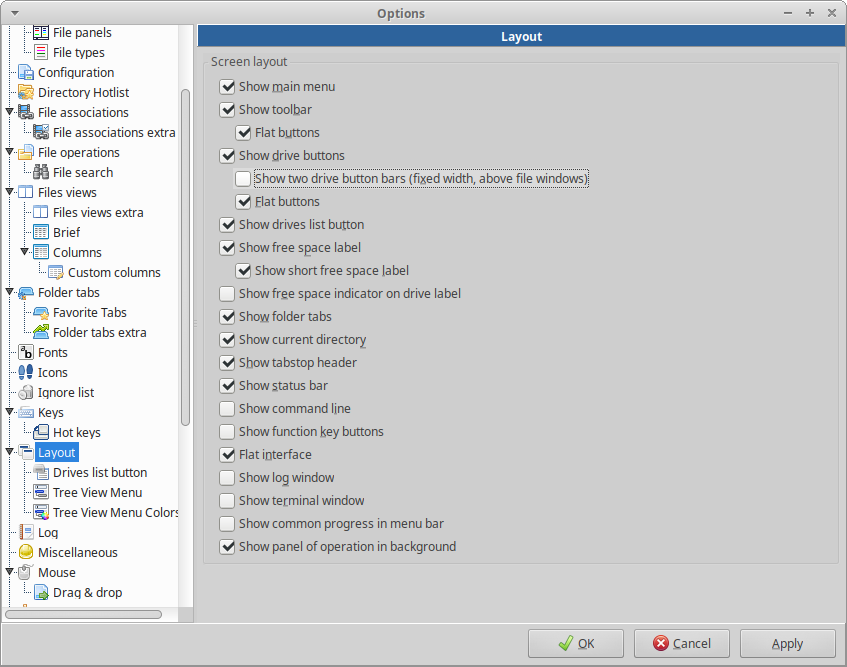The width and height of the screenshot is (847, 667).
Task: Collapse the Columns tree branch
Action: [x=24, y=252]
